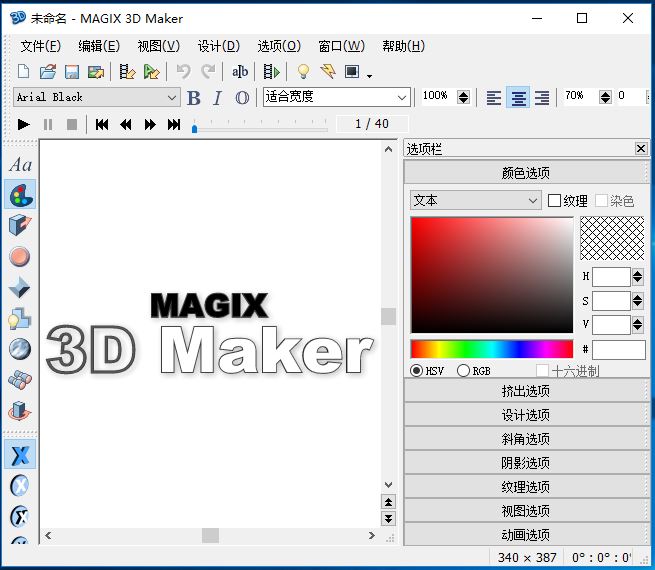Click the vertical scrollbar down arrow of canvas
The image size is (655, 570).
388,484
